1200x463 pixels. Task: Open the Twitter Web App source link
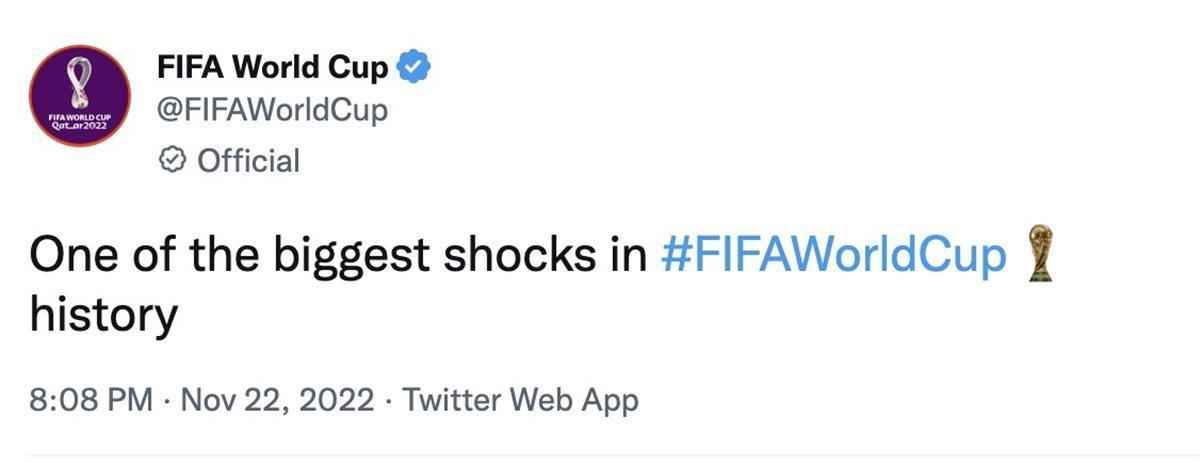[520, 400]
